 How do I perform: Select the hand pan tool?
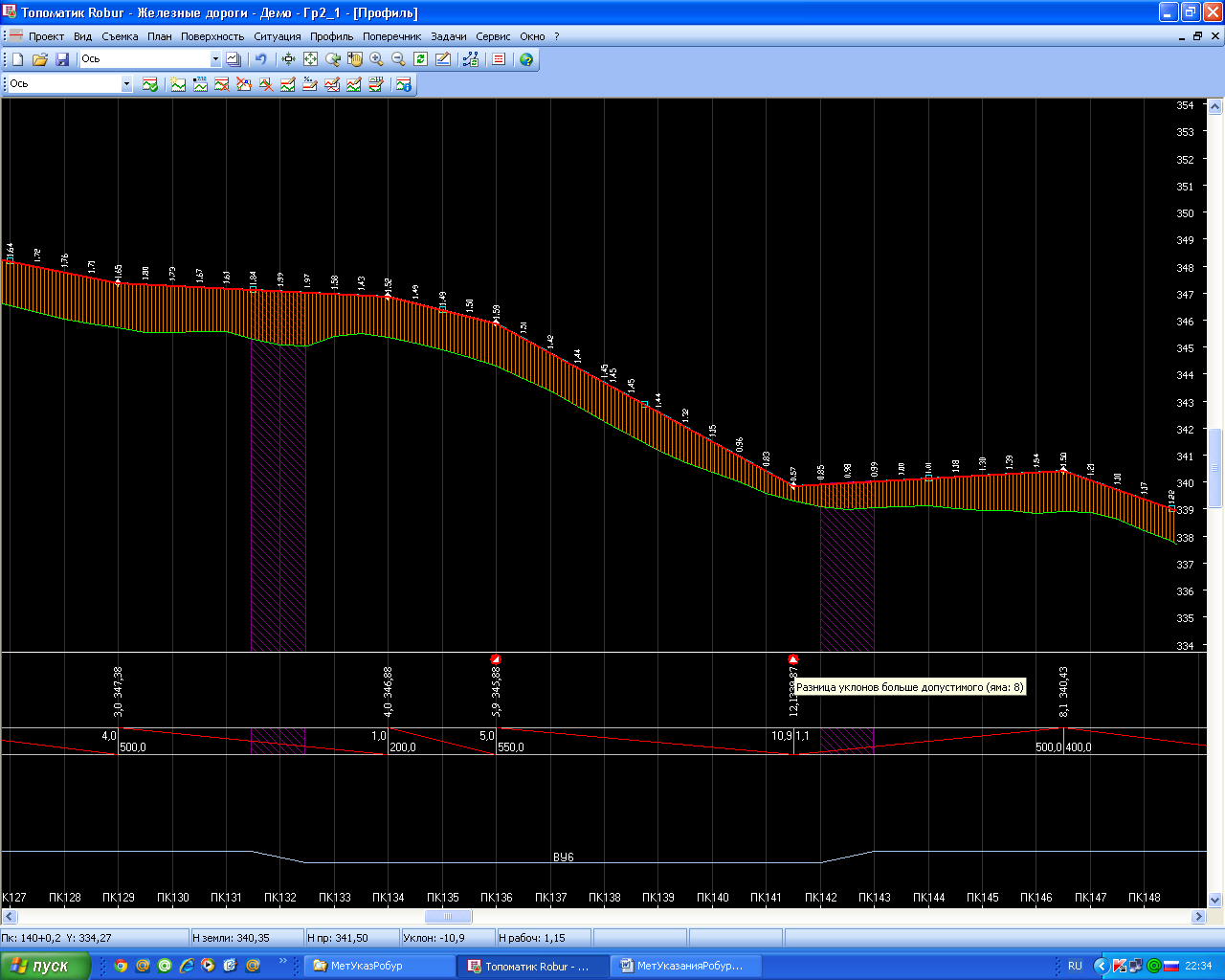pos(354,59)
